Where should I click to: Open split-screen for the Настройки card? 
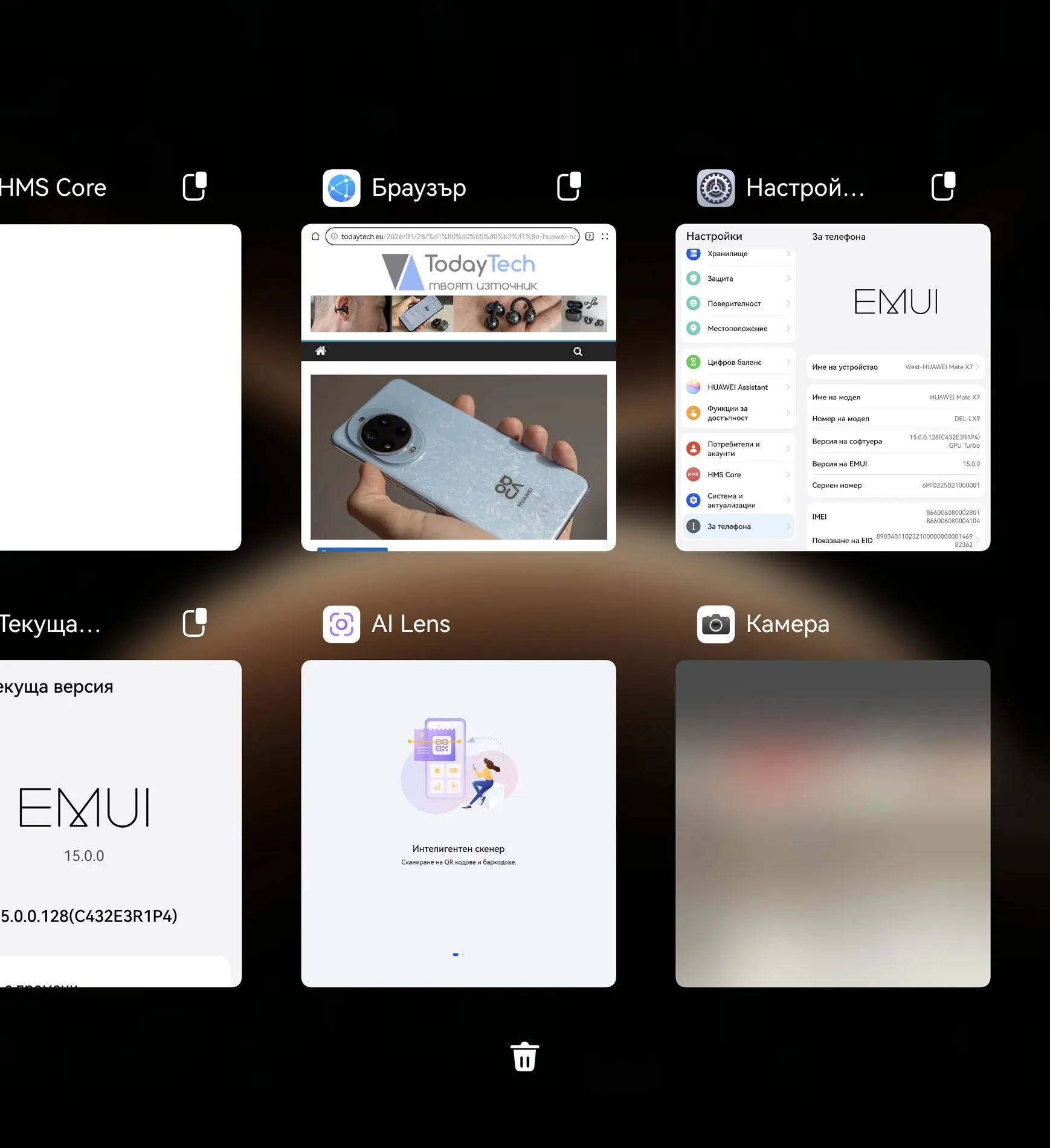(x=942, y=186)
